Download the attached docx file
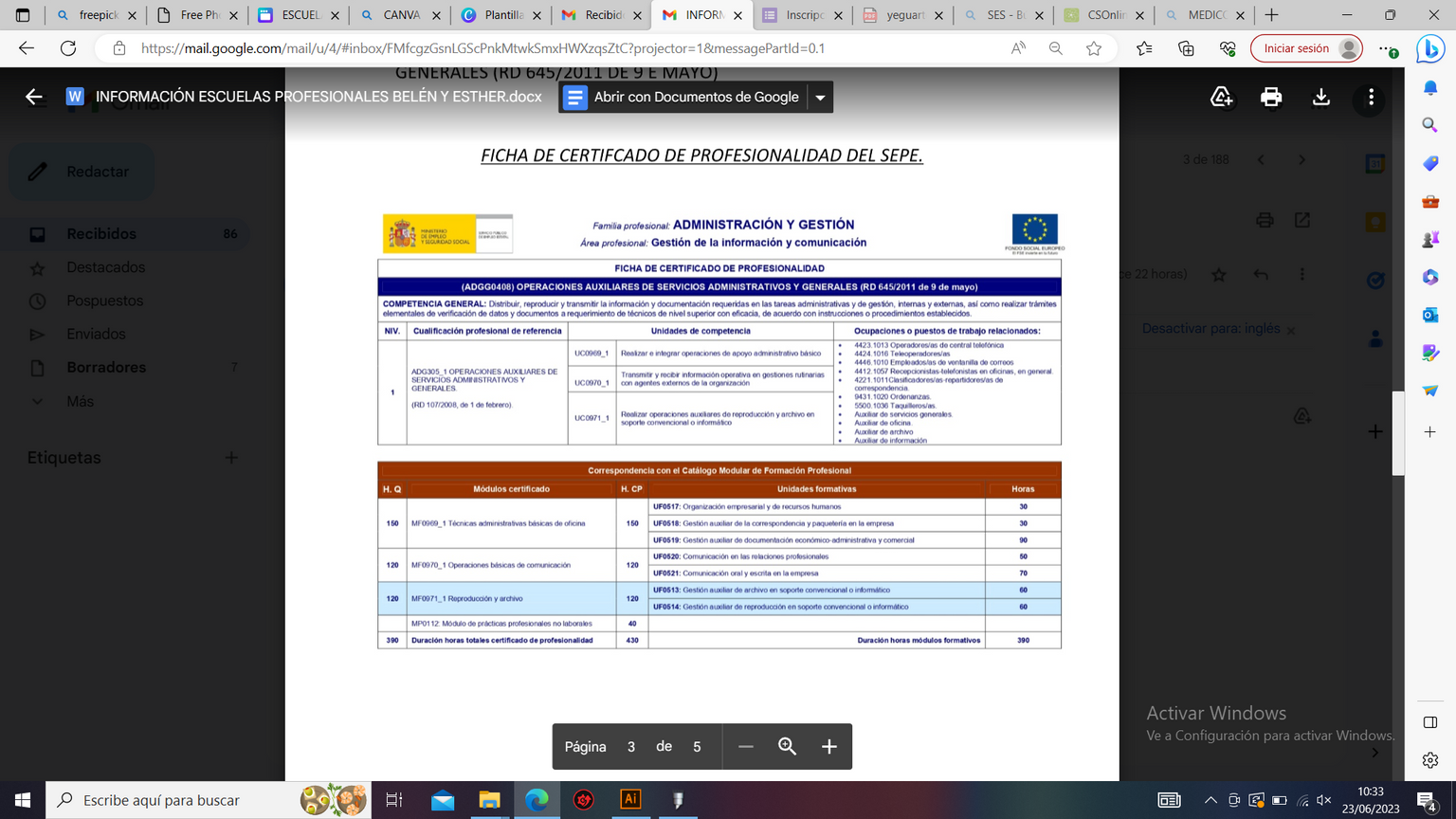The height and width of the screenshot is (819, 1456). (1320, 98)
